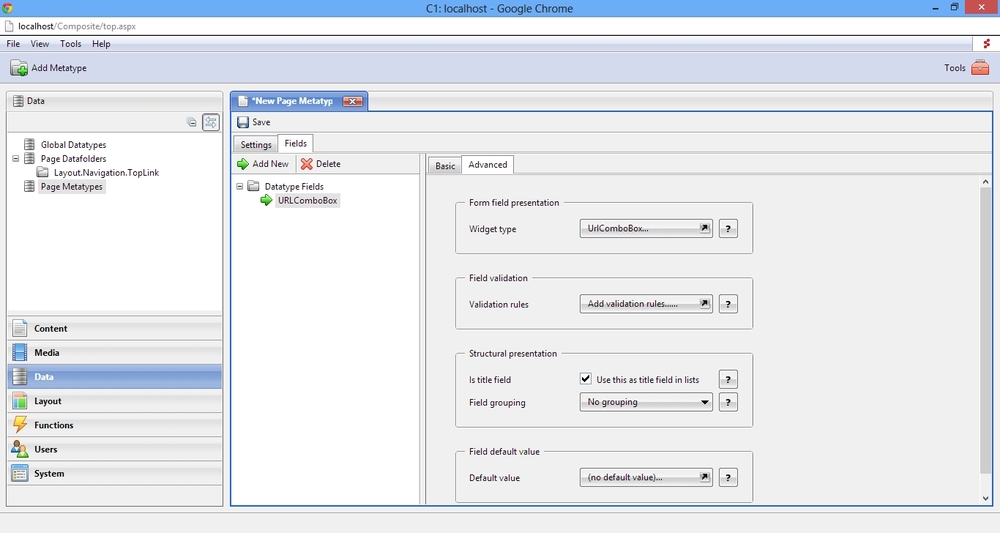Click help button next to Default value

pyautogui.click(x=728, y=478)
